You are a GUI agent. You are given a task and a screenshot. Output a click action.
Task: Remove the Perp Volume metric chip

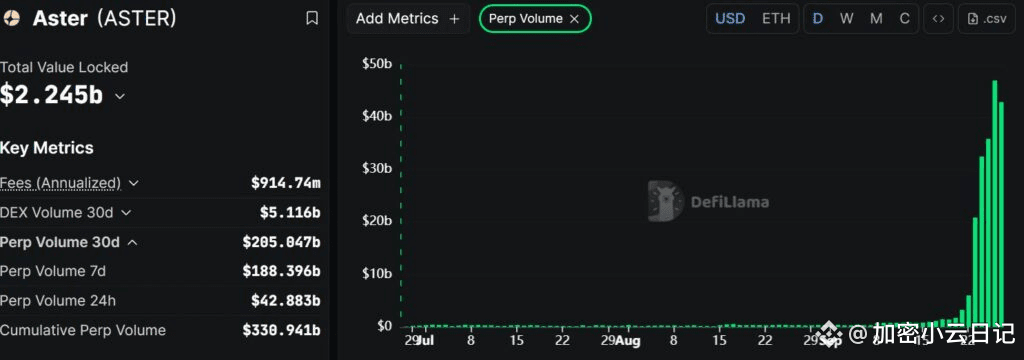(574, 19)
